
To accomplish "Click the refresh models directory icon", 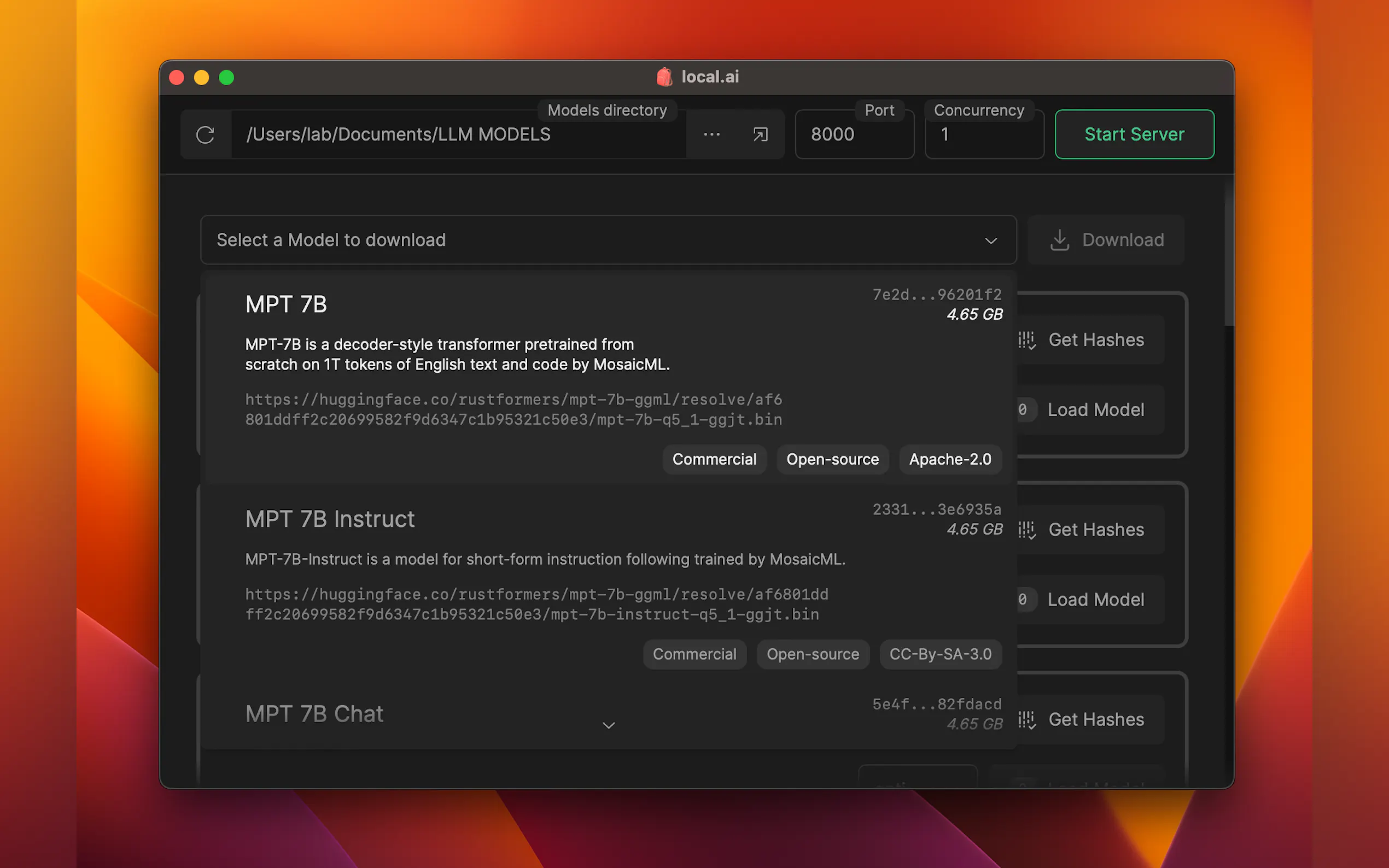I will [205, 134].
